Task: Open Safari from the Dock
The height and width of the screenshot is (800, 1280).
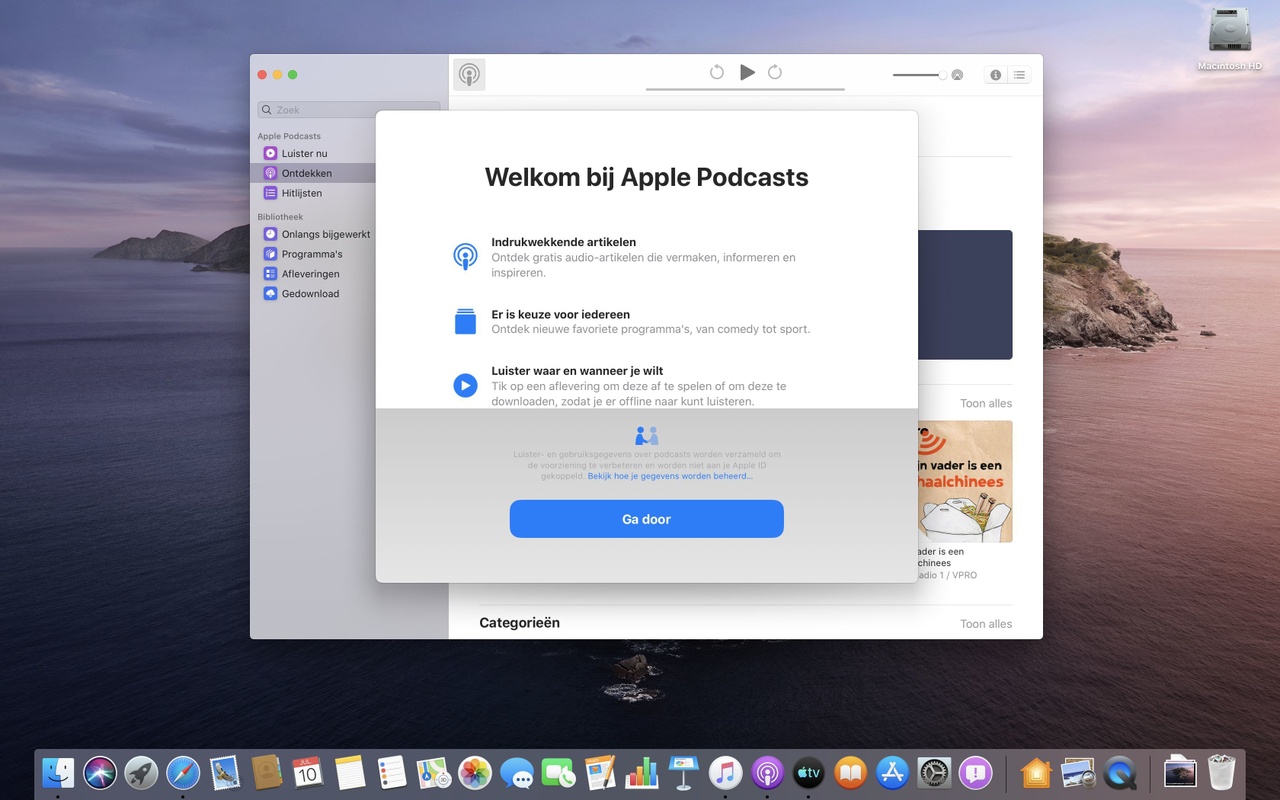Action: point(183,772)
